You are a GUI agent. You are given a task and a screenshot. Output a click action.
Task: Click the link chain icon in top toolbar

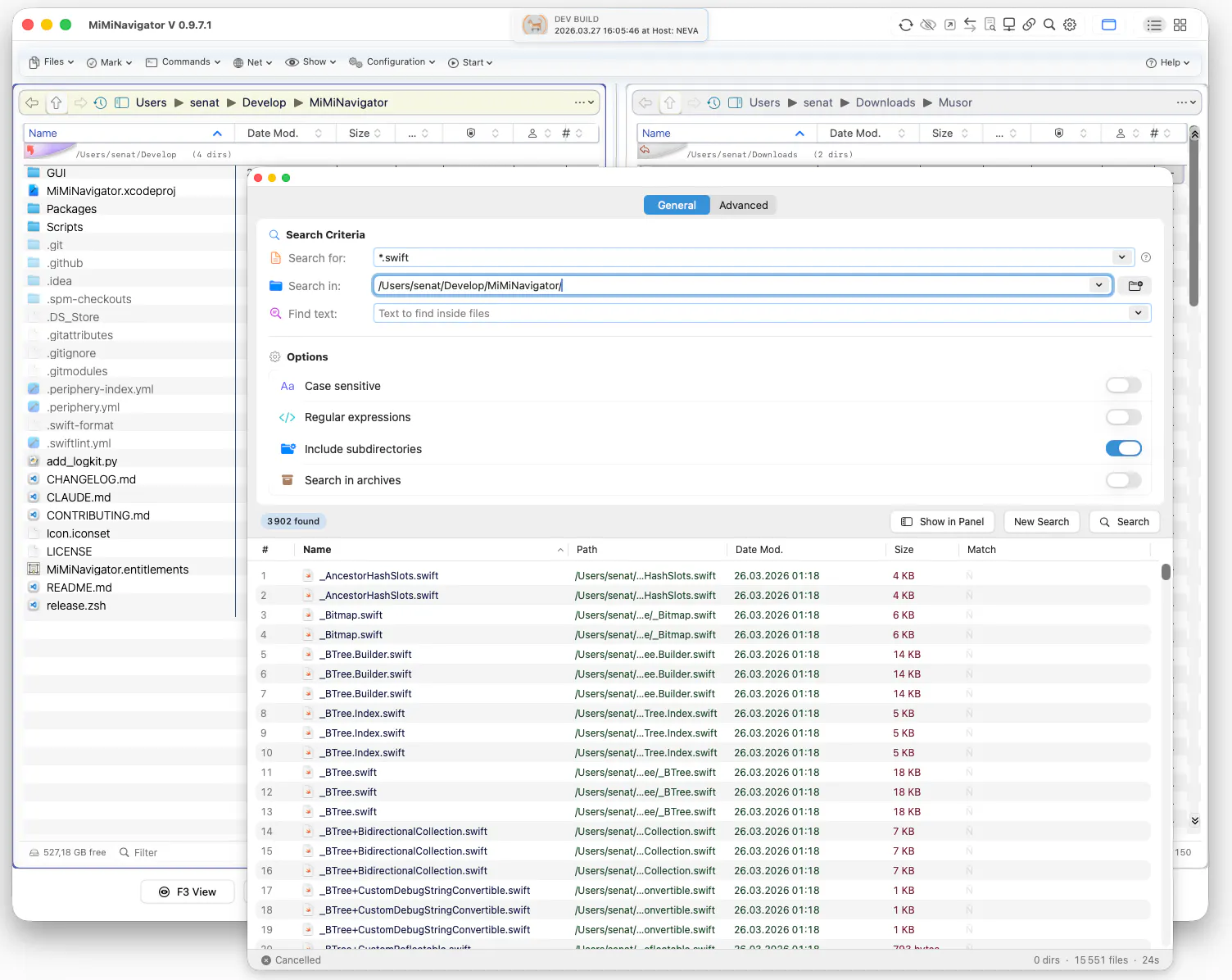tap(1029, 25)
